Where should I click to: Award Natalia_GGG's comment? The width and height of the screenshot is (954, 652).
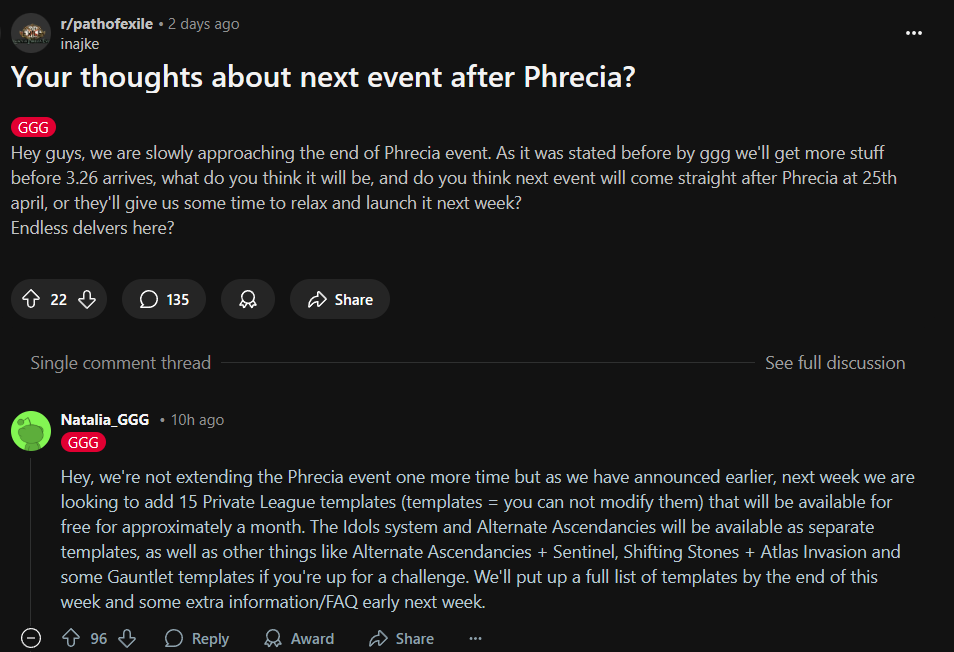pyautogui.click(x=299, y=638)
